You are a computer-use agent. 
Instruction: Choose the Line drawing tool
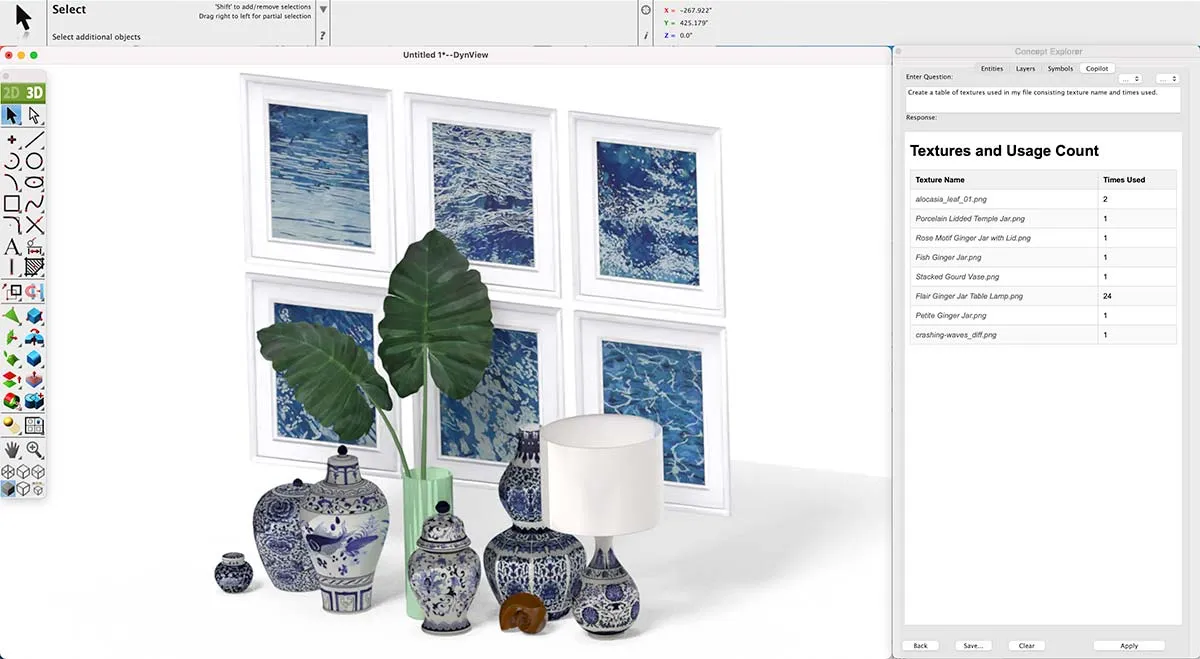click(35, 139)
